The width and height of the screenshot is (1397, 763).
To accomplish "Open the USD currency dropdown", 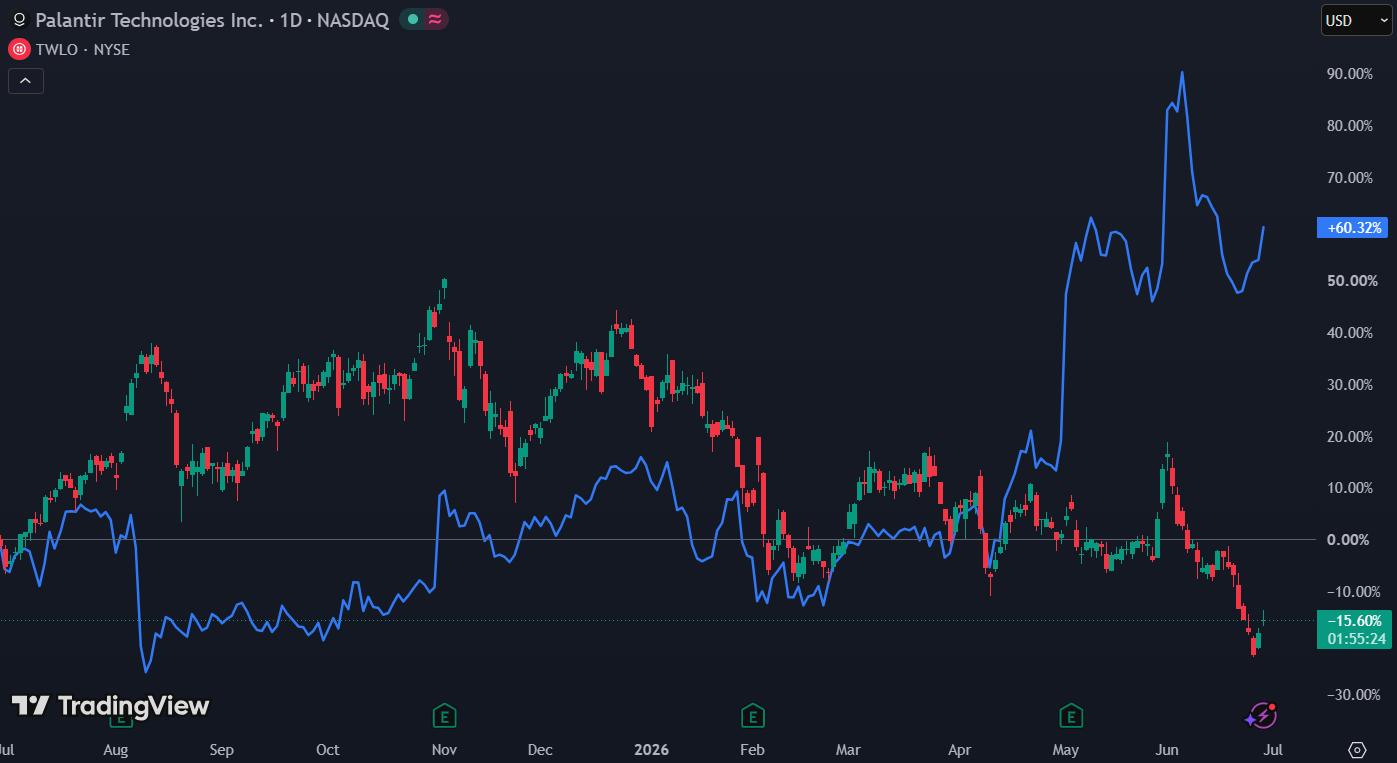I will click(x=1356, y=20).
